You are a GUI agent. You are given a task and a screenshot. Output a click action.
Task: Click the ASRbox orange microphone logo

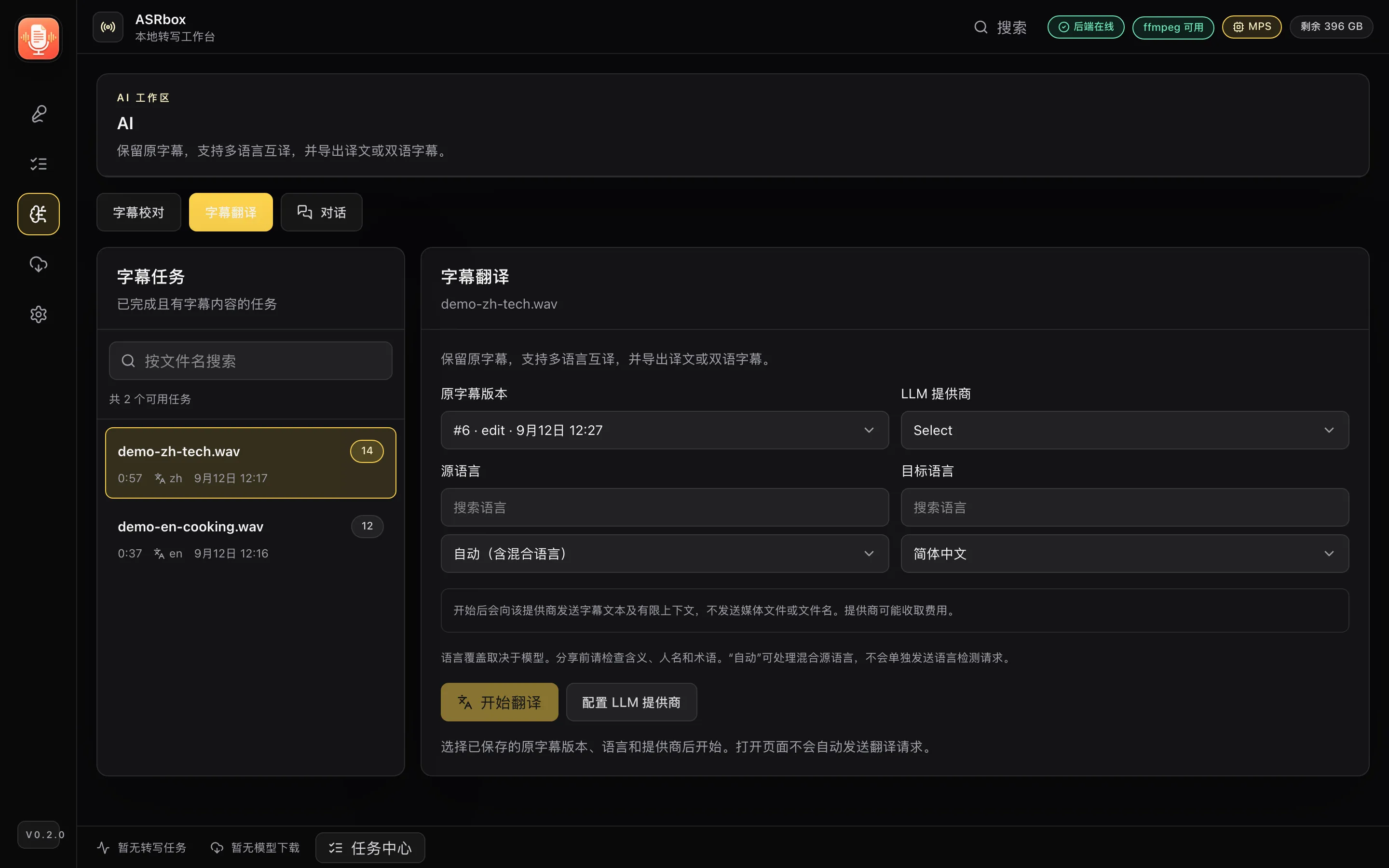pyautogui.click(x=38, y=38)
